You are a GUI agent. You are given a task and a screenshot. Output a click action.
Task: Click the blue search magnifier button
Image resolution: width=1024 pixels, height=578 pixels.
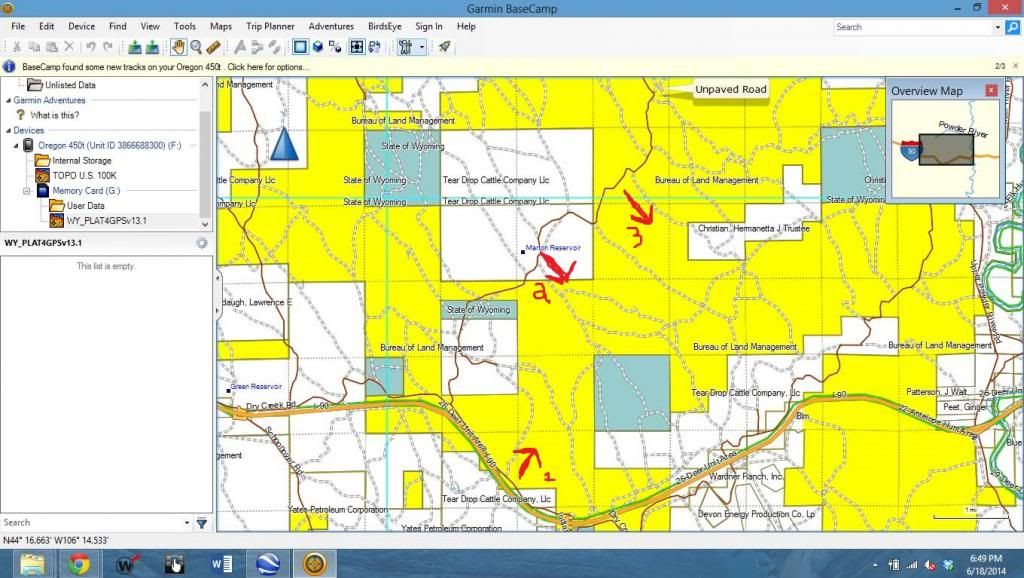(1012, 27)
